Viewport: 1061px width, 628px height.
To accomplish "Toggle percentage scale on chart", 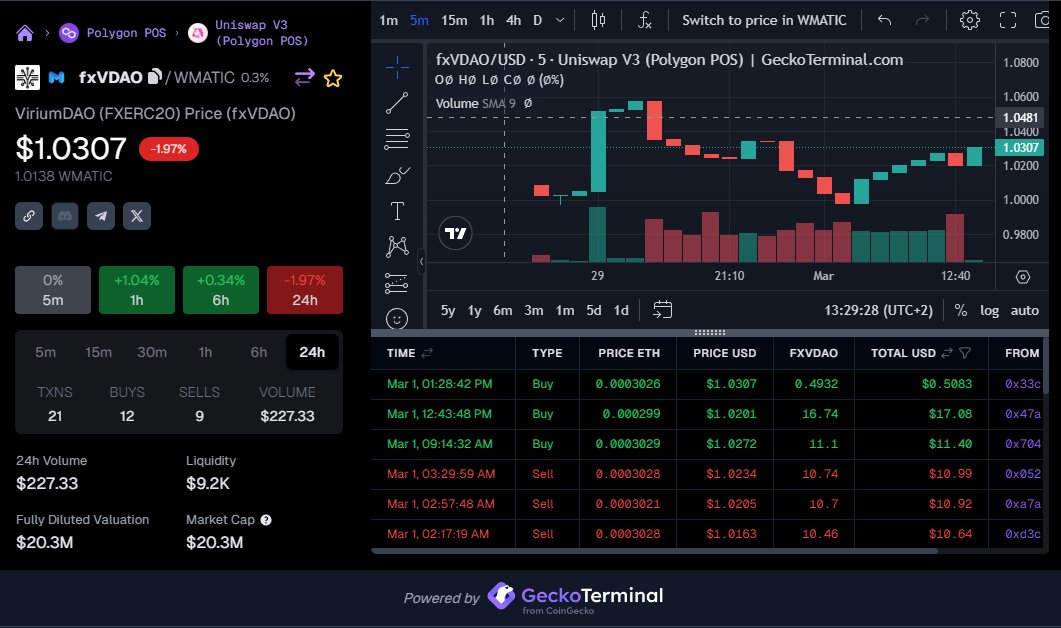I will pyautogui.click(x=960, y=311).
